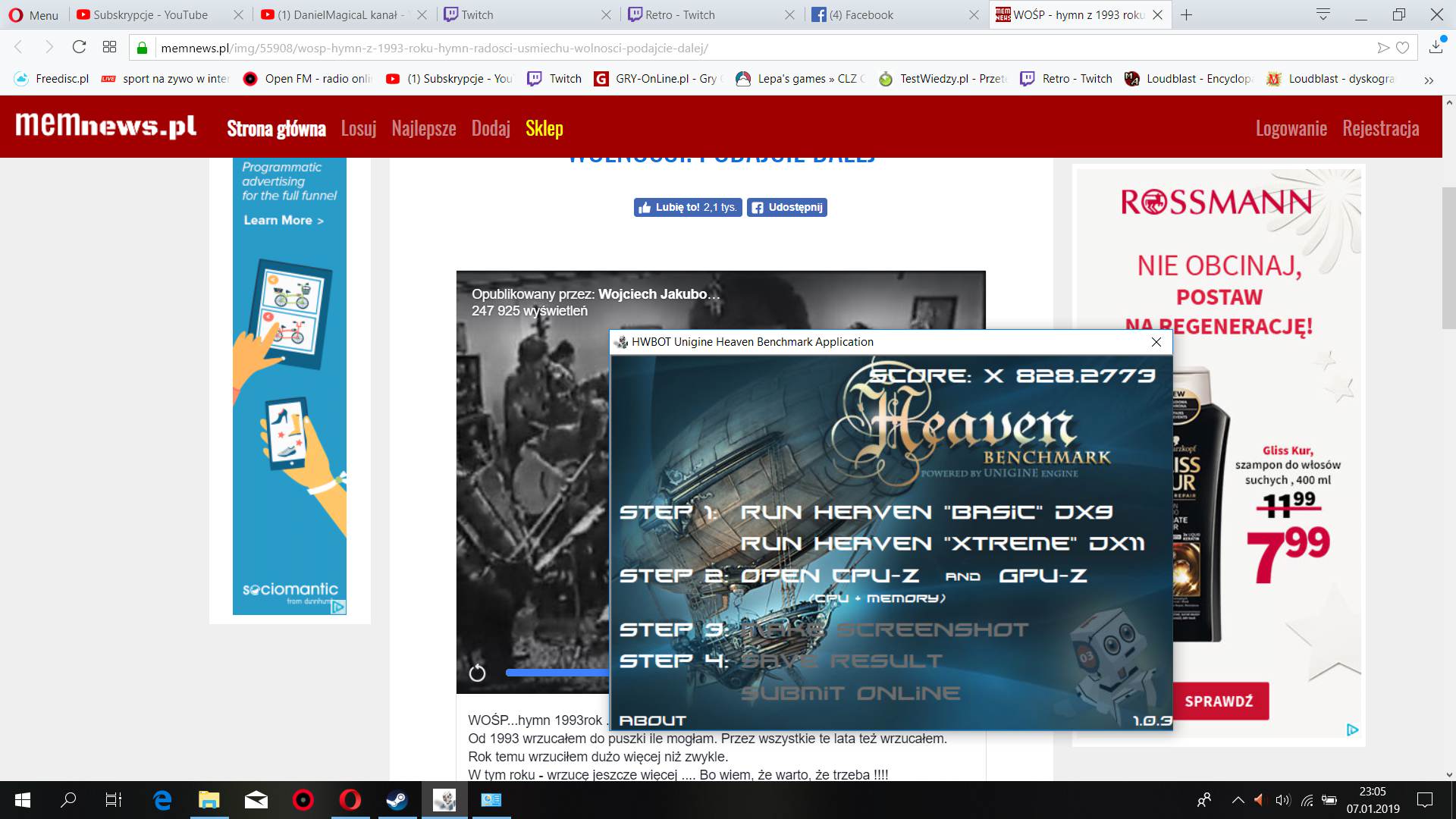Open volume control in system tray

coord(1282,800)
